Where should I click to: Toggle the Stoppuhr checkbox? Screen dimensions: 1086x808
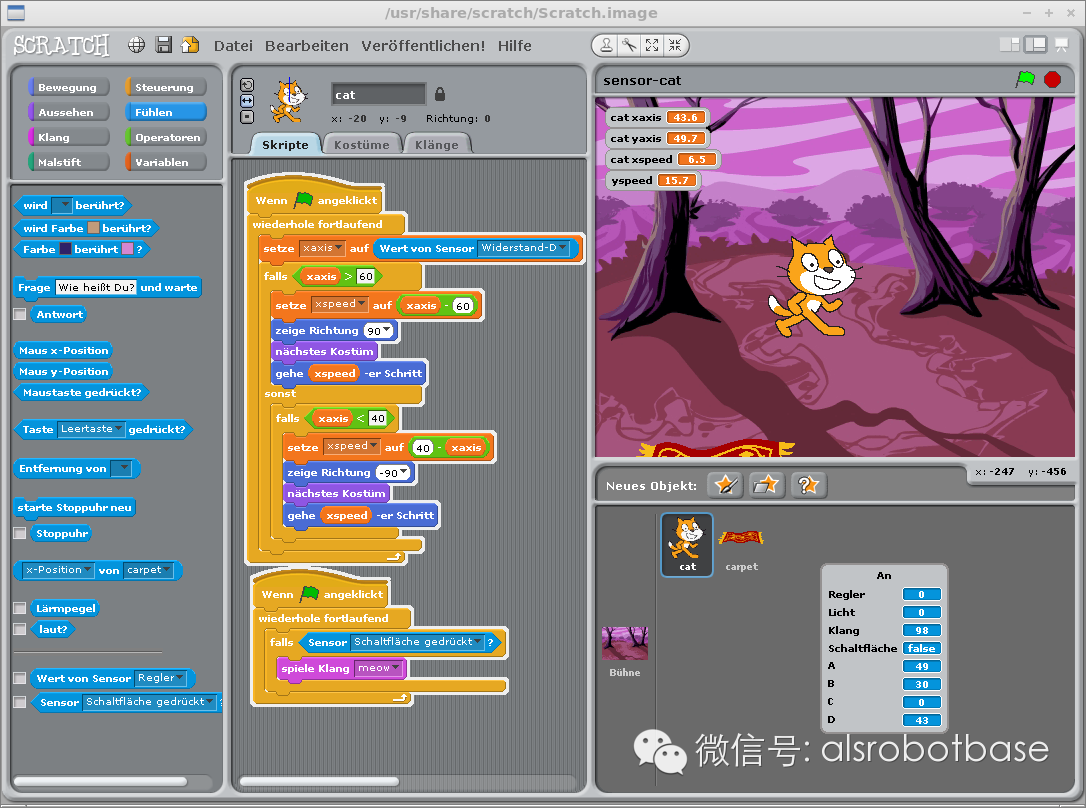[x=20, y=533]
